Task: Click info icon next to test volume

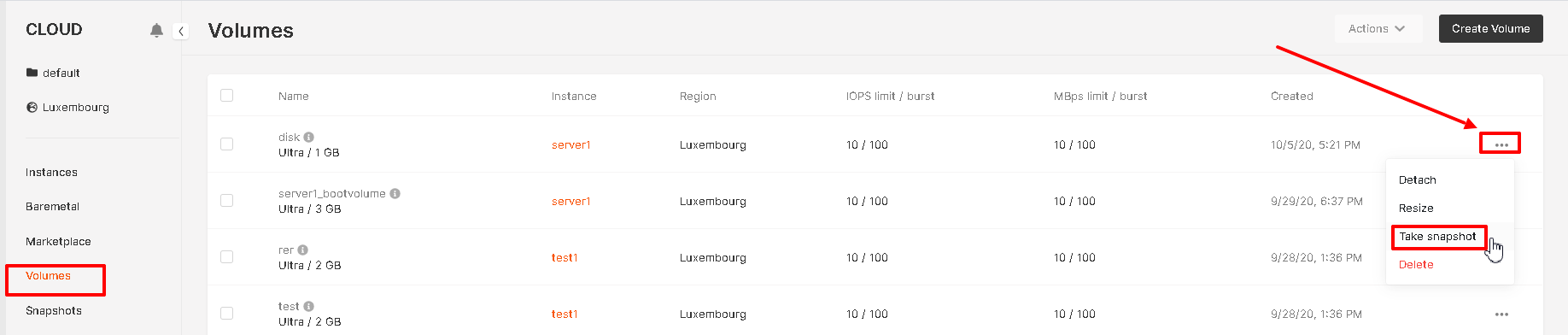Action: [x=309, y=306]
